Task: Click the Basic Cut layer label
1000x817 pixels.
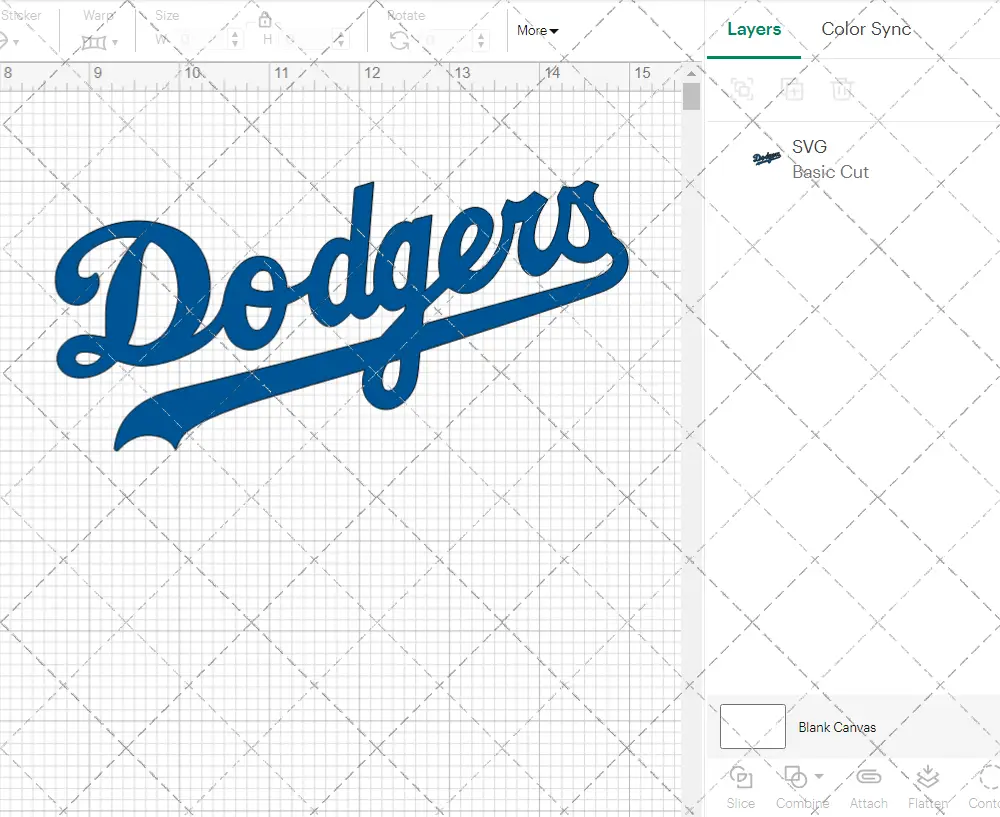Action: point(830,172)
